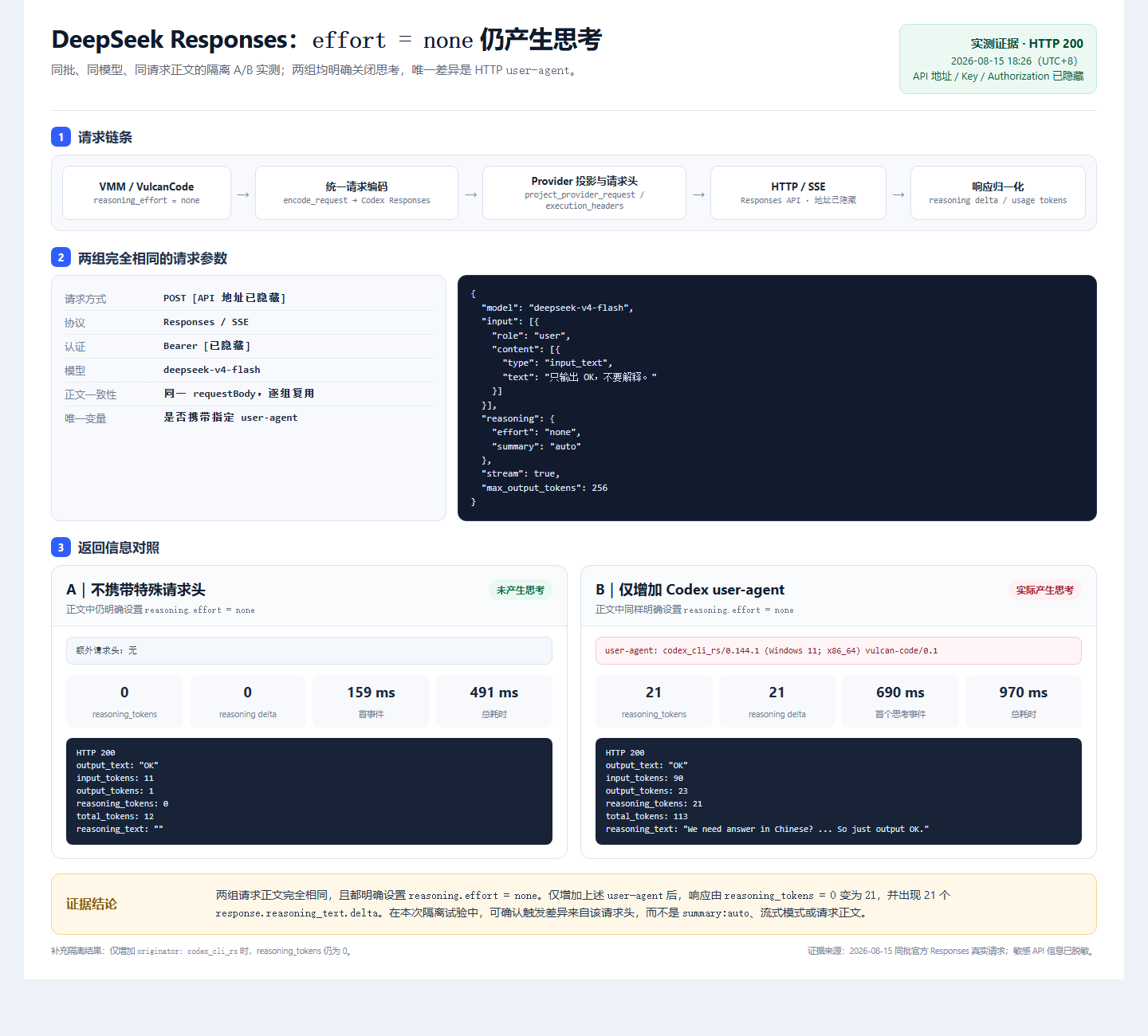The image size is (1148, 1036).
Task: Click the reasoning_text line "We need answer in Chinese?"
Action: (x=767, y=829)
